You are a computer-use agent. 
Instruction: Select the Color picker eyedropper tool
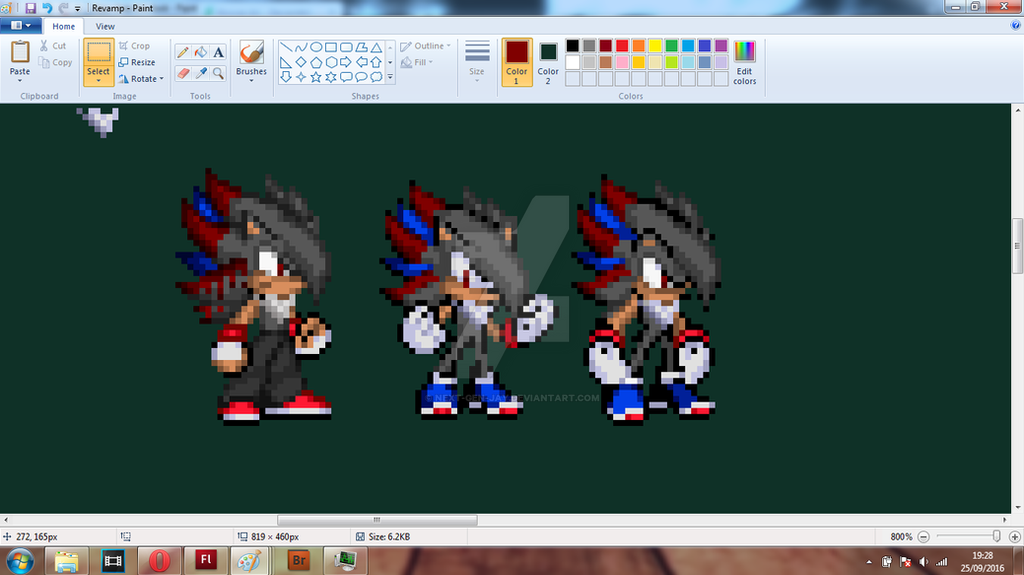tap(200, 73)
